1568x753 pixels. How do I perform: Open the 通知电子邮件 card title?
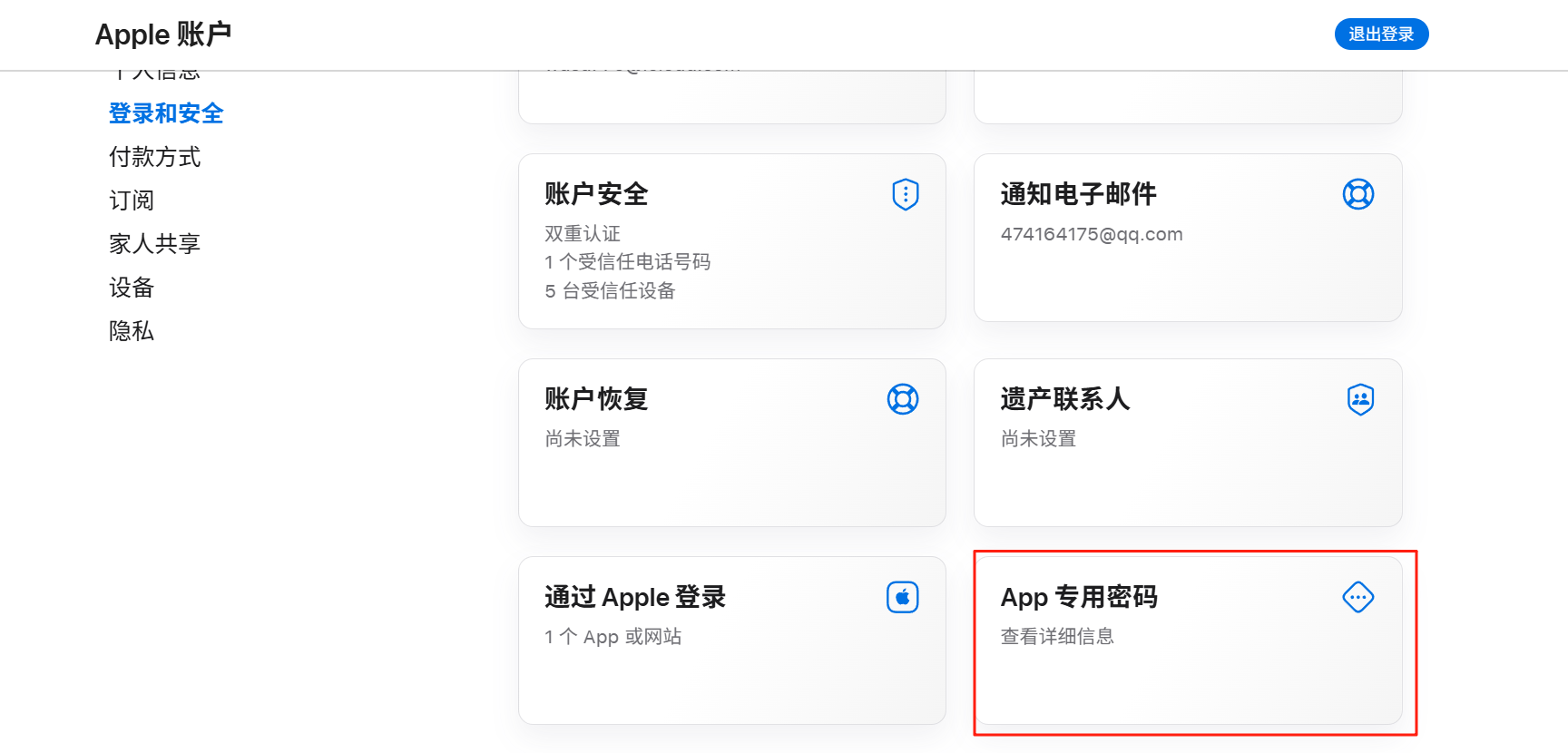(x=1078, y=194)
